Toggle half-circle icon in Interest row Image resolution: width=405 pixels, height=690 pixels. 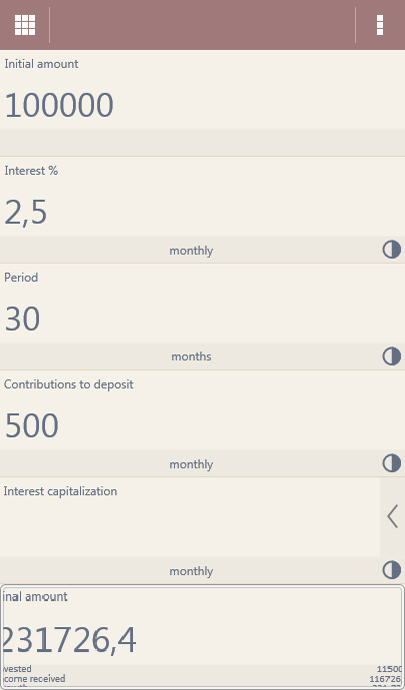pyautogui.click(x=391, y=250)
